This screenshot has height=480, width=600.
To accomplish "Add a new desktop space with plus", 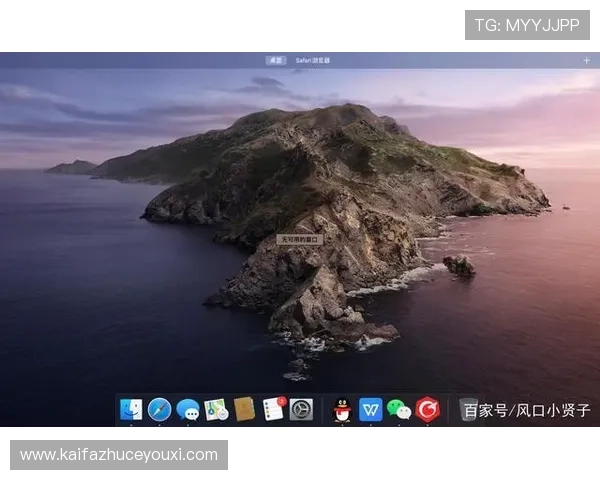I will (x=586, y=60).
